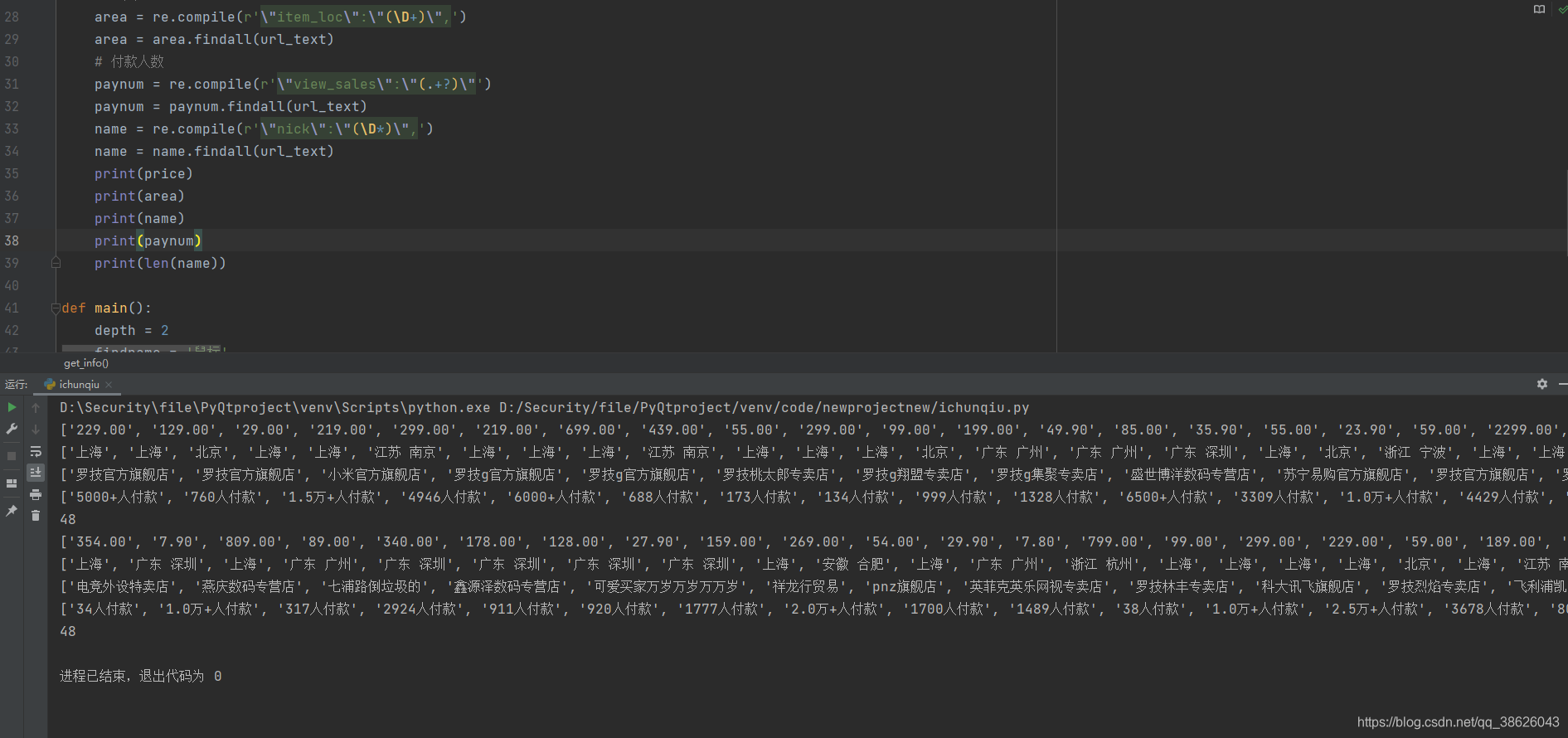This screenshot has width=1568, height=738.
Task: Click the print(area) statement
Action: (x=139, y=196)
